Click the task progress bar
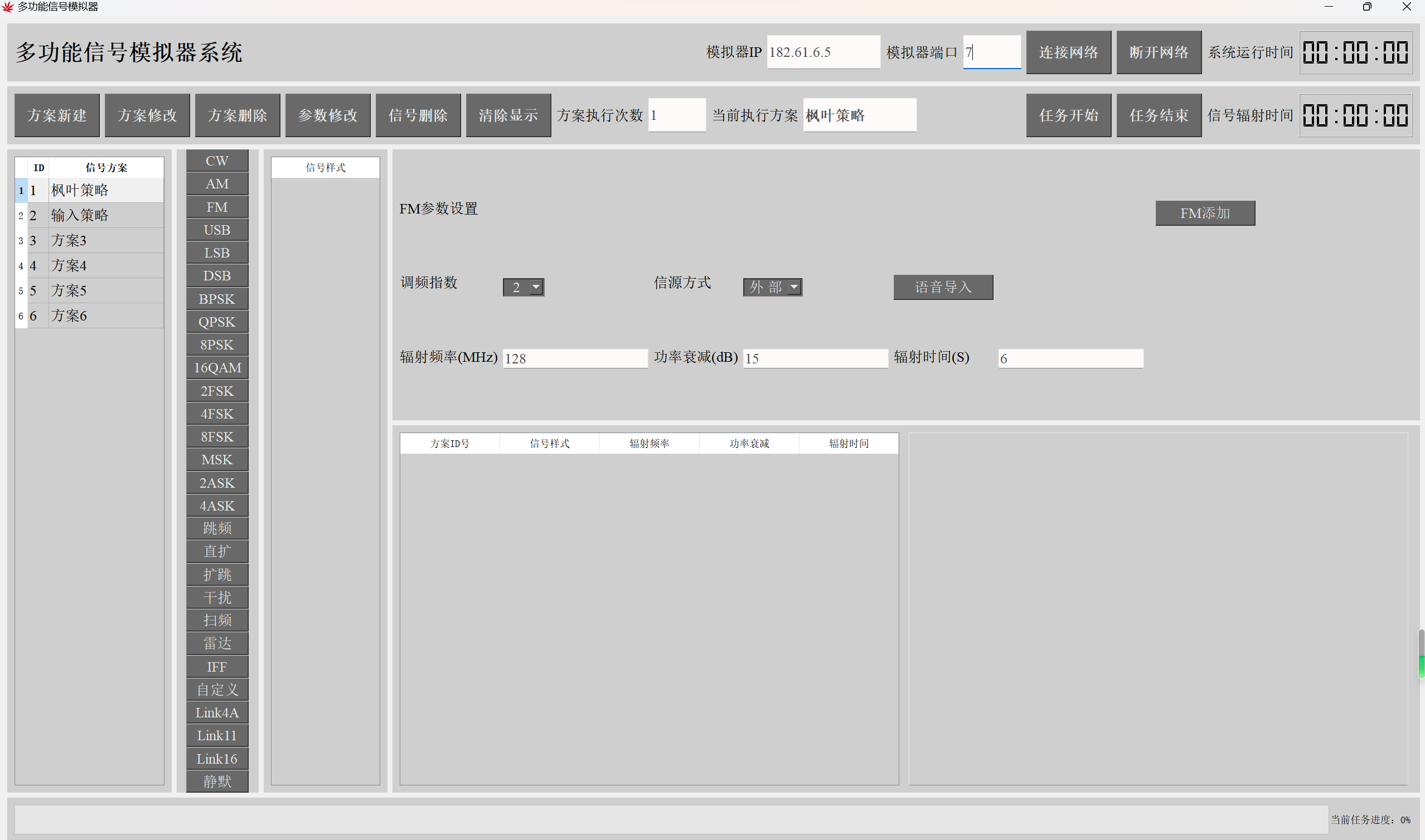This screenshot has height=840, width=1425. [671, 819]
